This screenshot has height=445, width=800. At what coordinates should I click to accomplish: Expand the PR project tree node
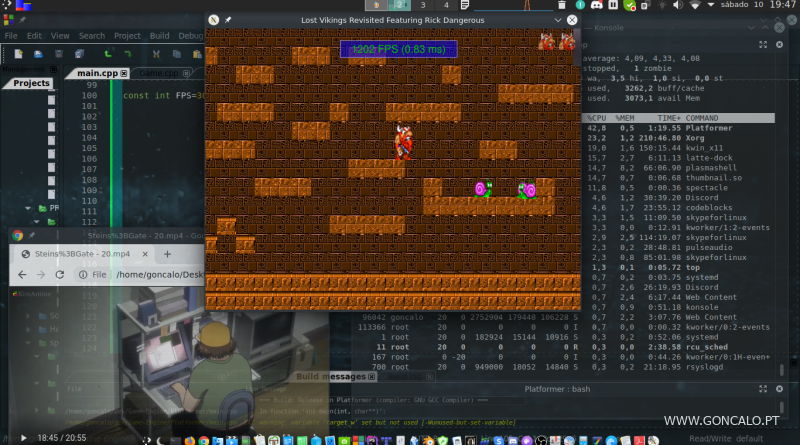28,208
